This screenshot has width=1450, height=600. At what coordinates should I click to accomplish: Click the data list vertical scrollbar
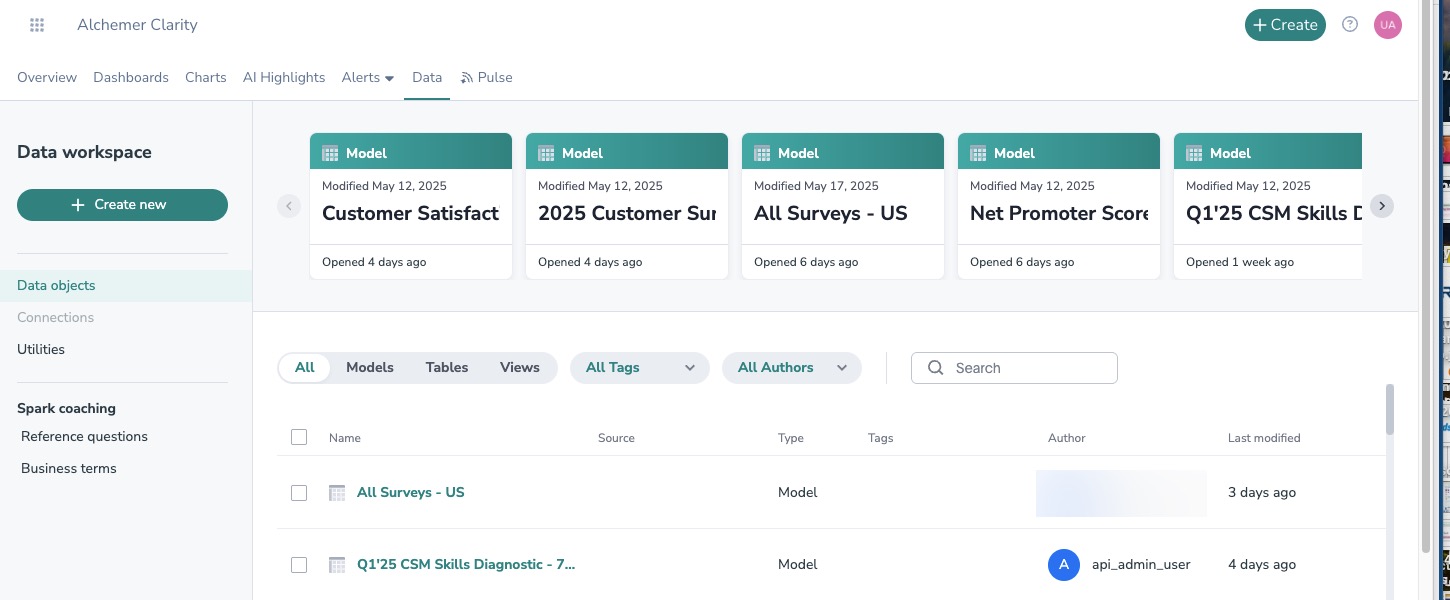(1390, 410)
